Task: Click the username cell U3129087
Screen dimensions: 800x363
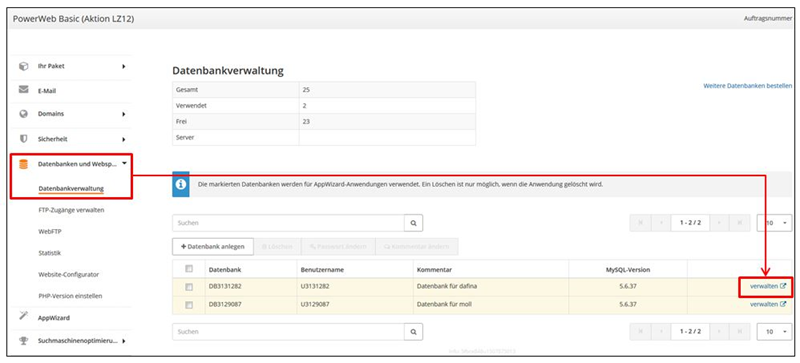Action: [315, 304]
